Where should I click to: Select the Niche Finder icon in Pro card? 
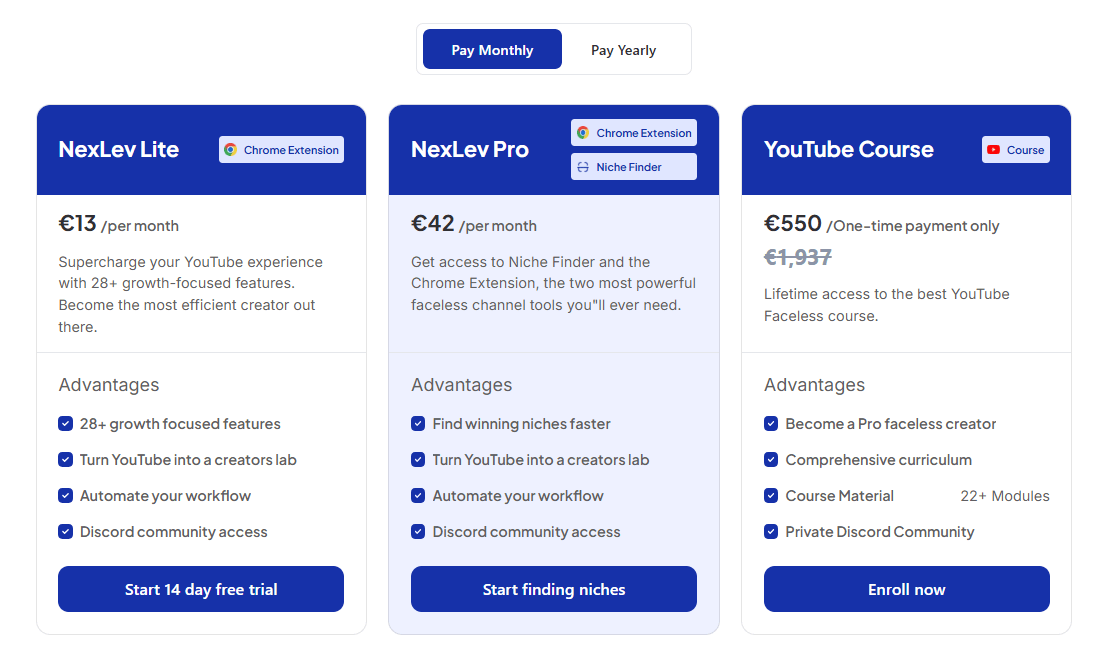pyautogui.click(x=585, y=166)
